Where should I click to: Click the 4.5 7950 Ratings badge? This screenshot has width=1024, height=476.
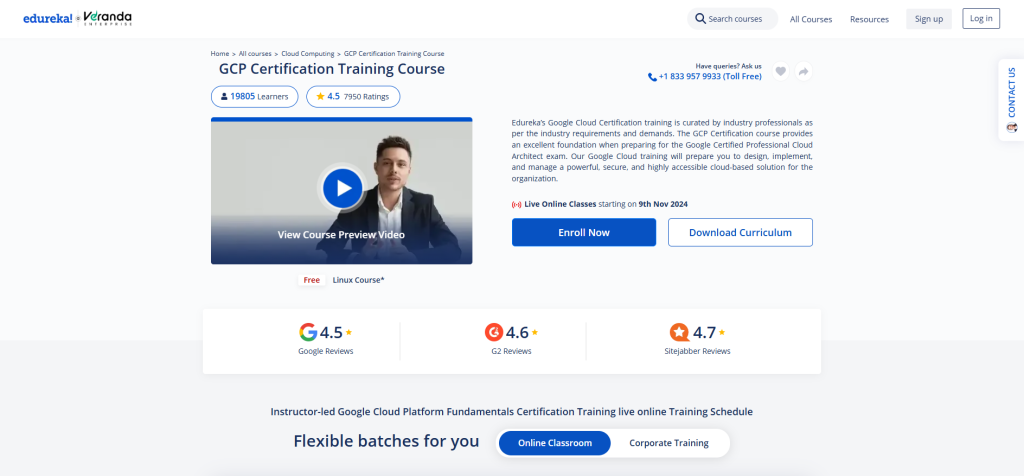coord(353,97)
